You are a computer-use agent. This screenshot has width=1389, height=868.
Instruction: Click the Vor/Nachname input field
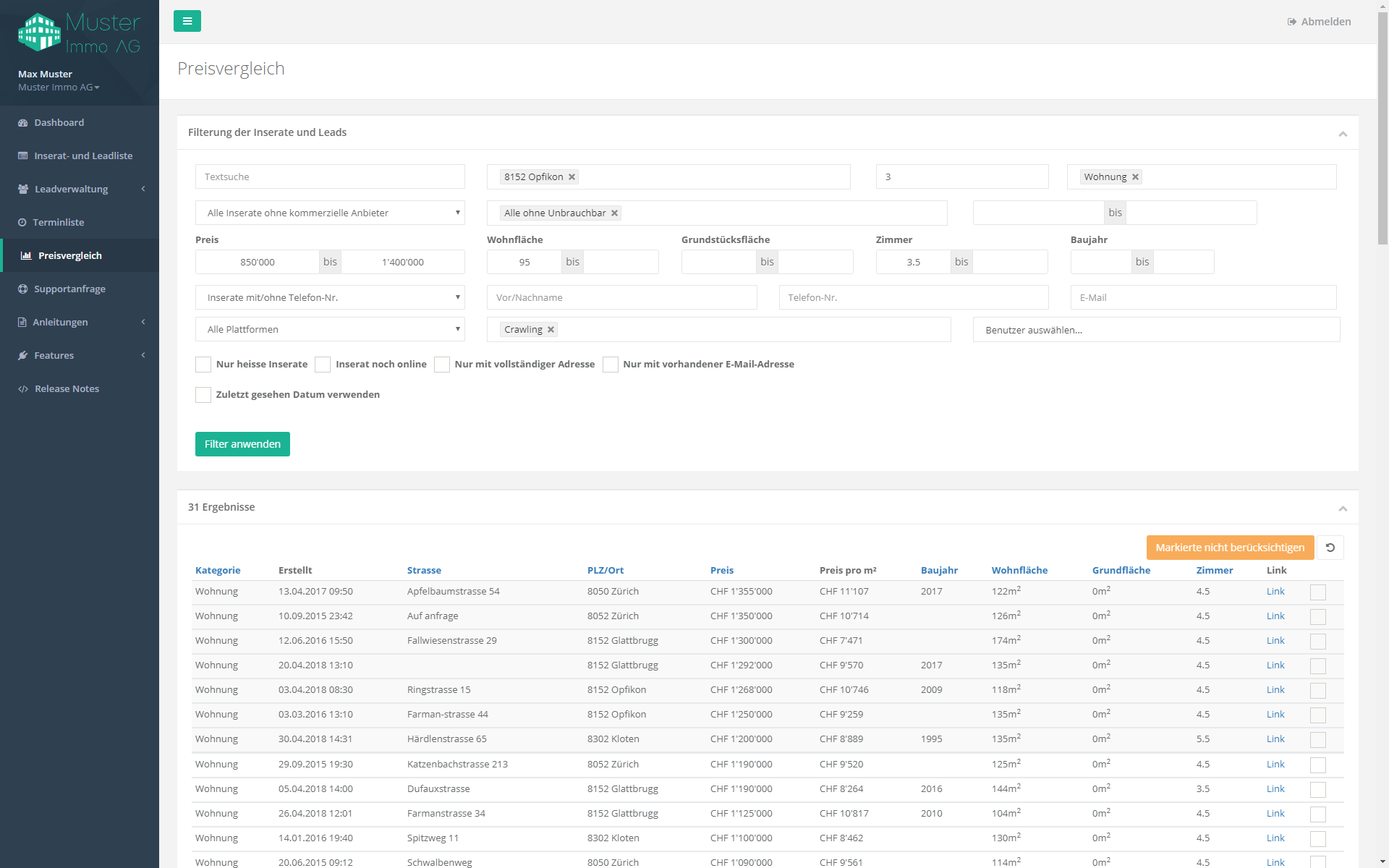(x=622, y=298)
